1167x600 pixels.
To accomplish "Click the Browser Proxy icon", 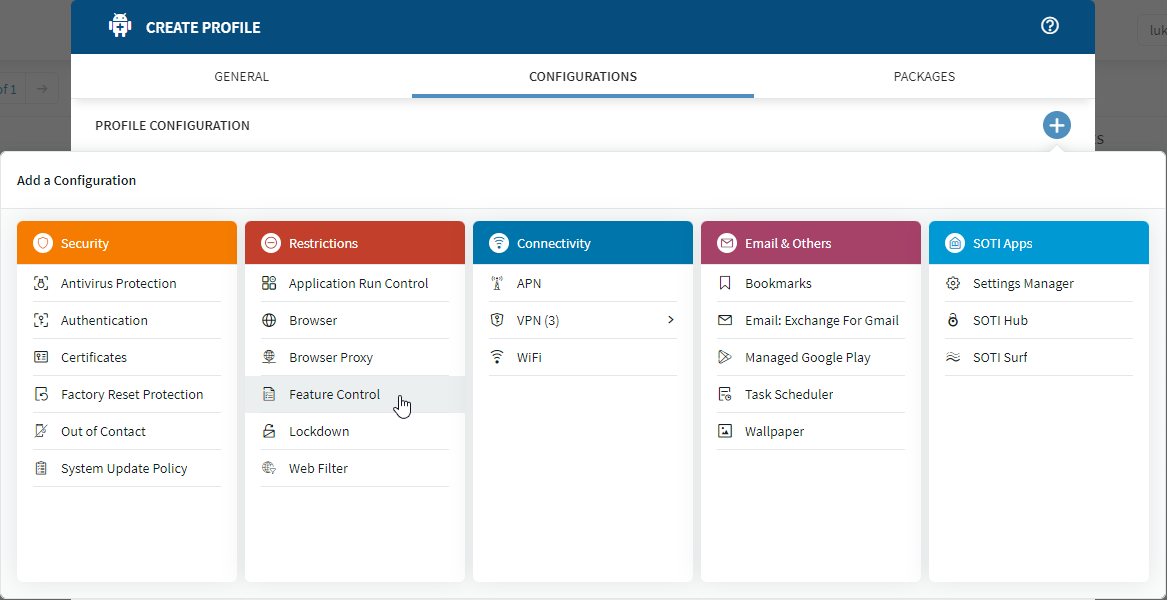I will (x=269, y=357).
